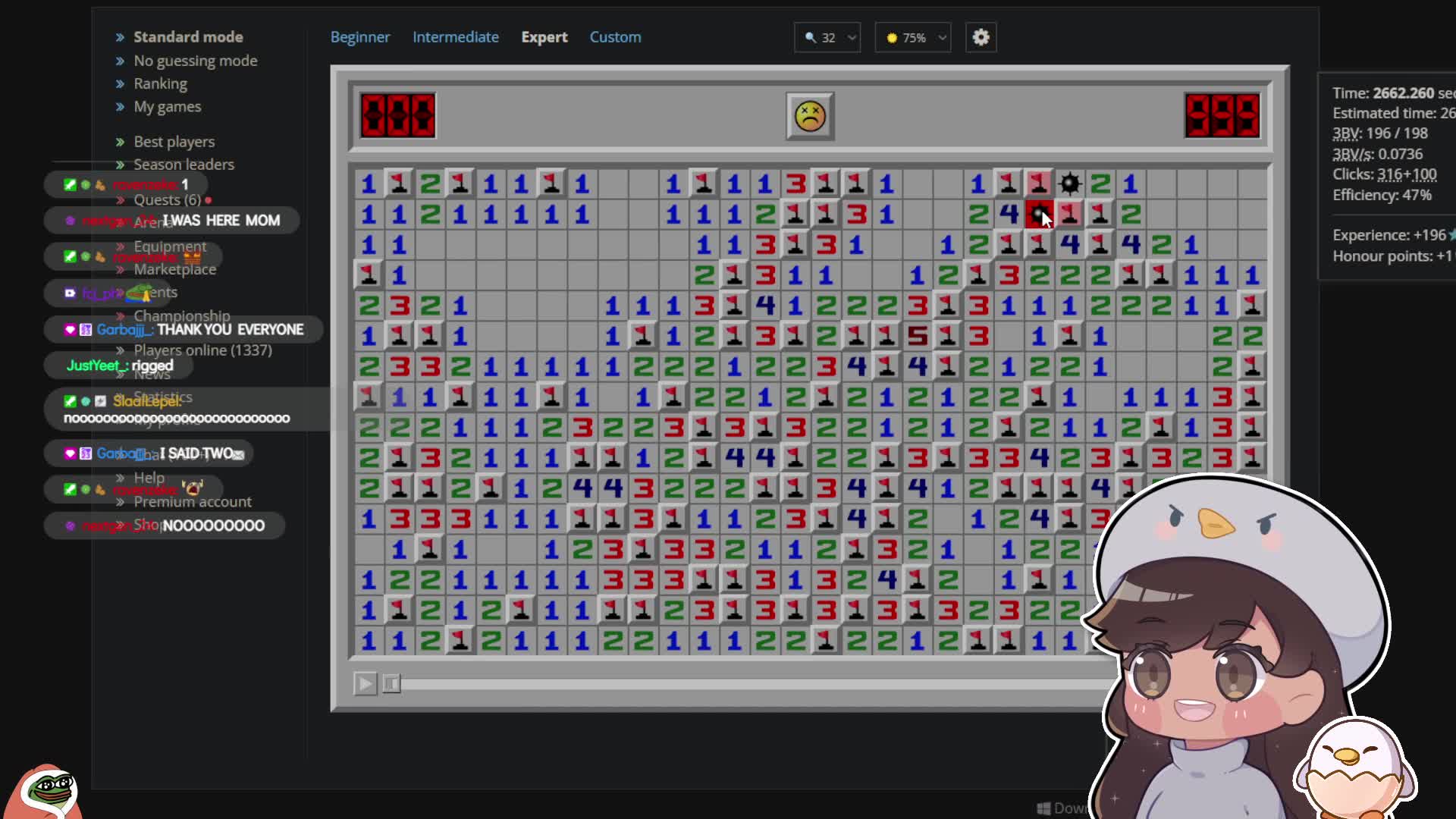
Task: Click the mine counter display
Action: (398, 116)
